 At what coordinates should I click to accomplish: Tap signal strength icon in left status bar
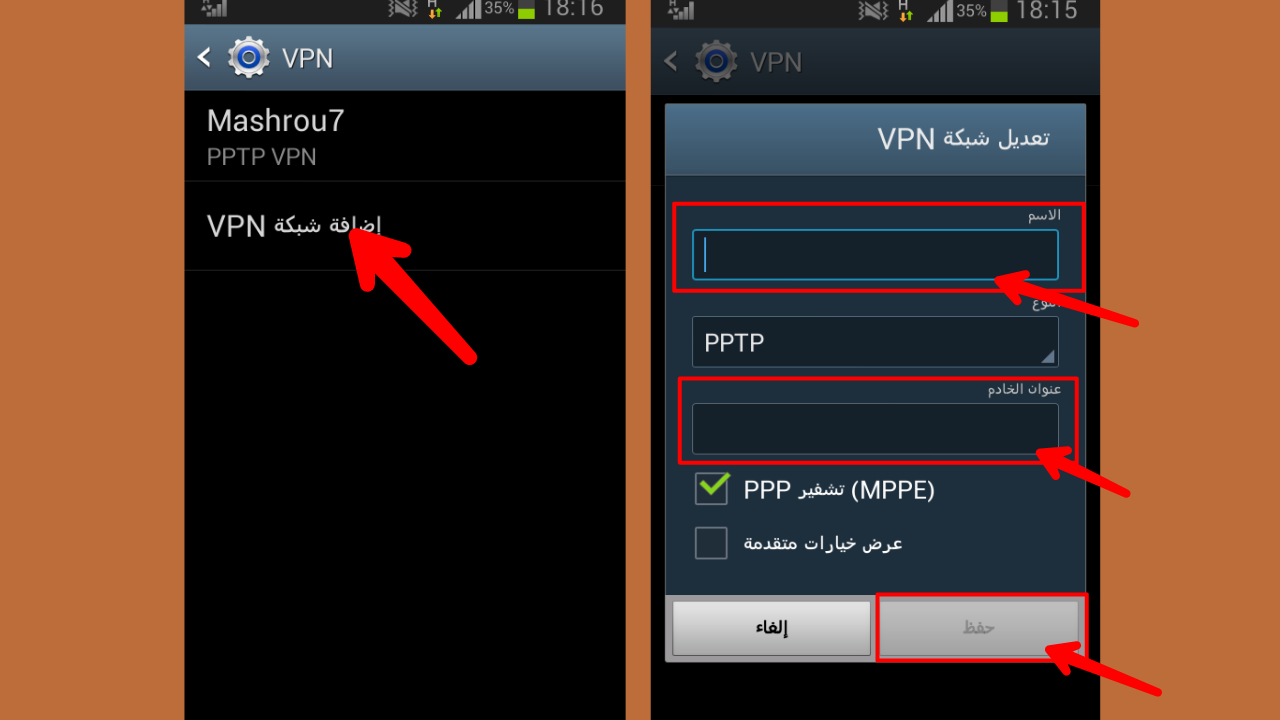click(468, 9)
